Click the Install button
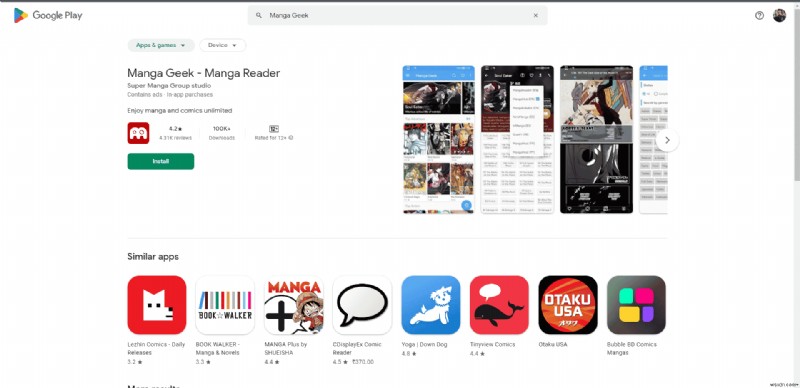The width and height of the screenshot is (800, 388). 161,161
